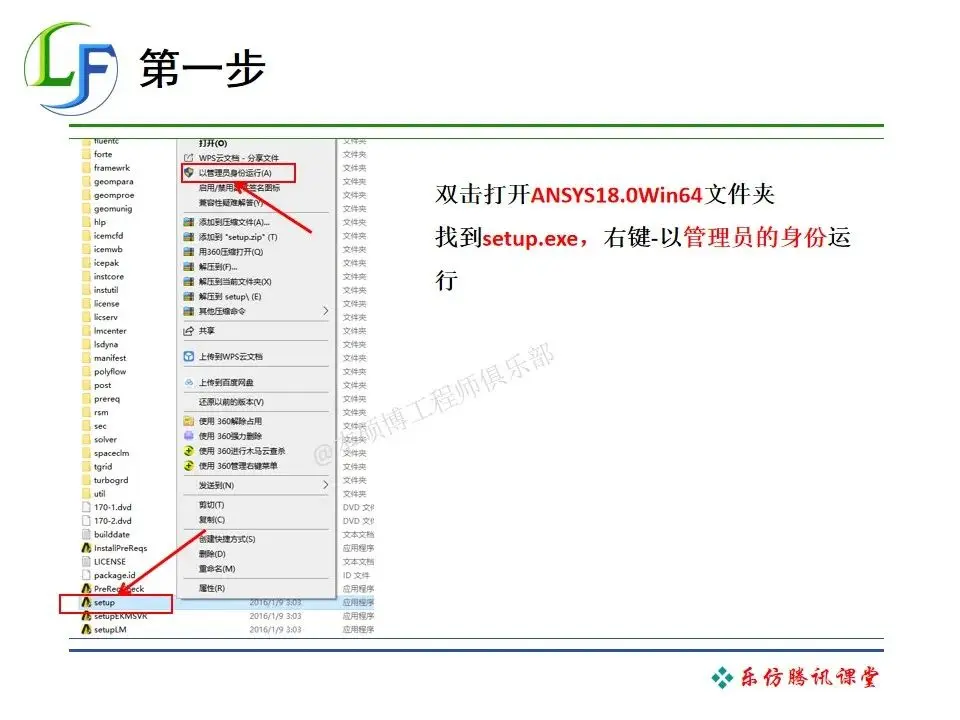Click the file icon beside 170-1.dvd
This screenshot has height=720, width=960.
point(86,507)
